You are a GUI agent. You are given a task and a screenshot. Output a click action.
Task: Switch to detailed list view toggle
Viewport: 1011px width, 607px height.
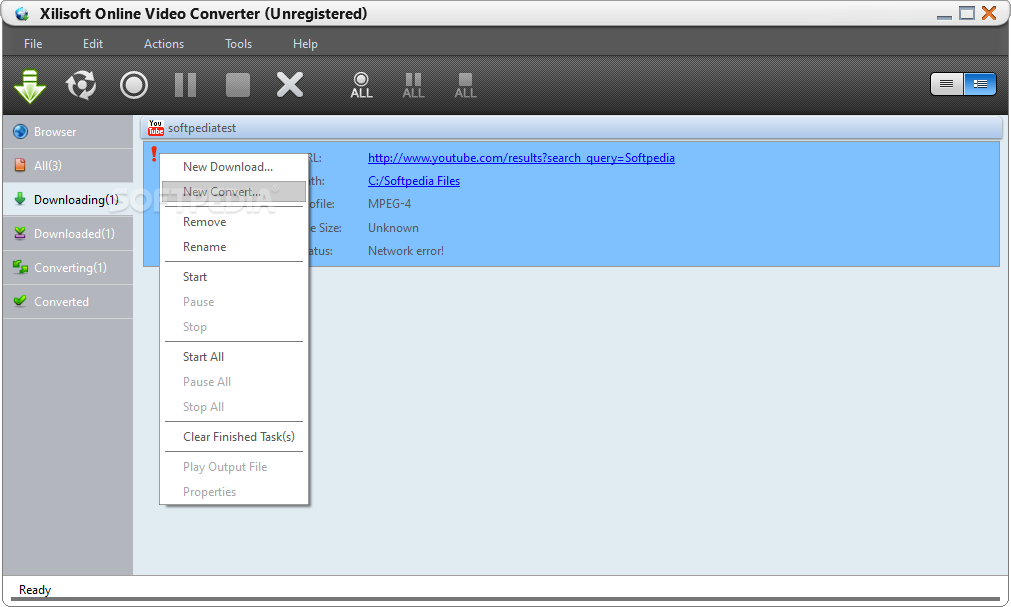[x=980, y=84]
